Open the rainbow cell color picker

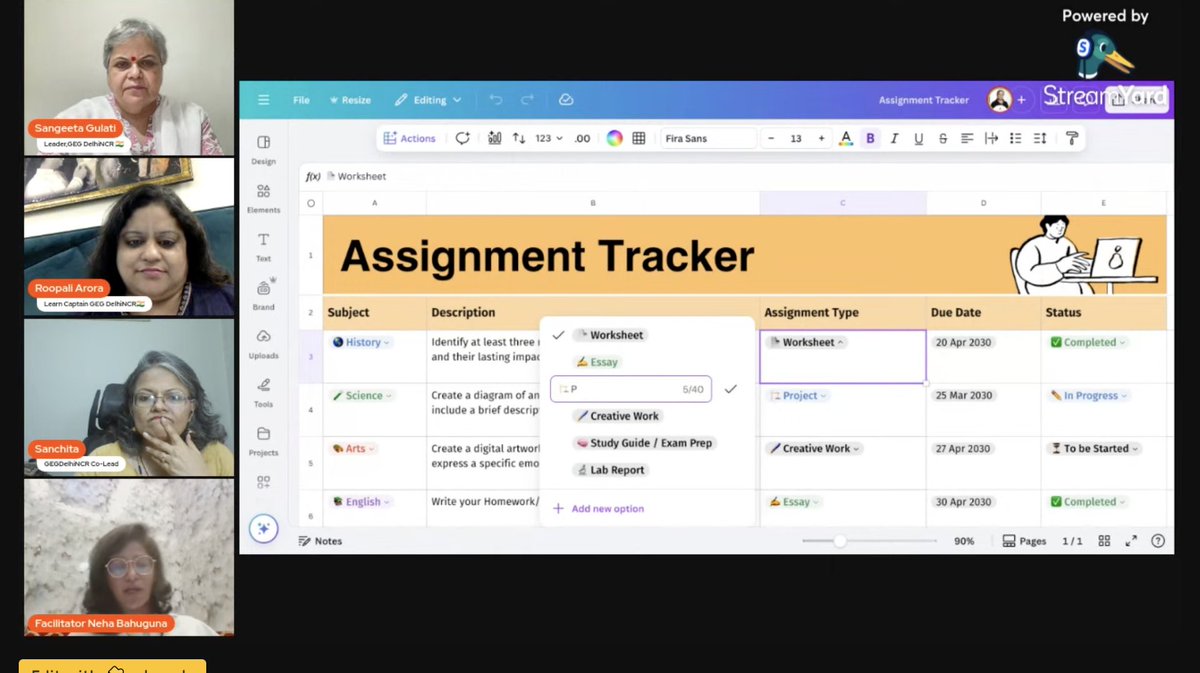tap(614, 138)
